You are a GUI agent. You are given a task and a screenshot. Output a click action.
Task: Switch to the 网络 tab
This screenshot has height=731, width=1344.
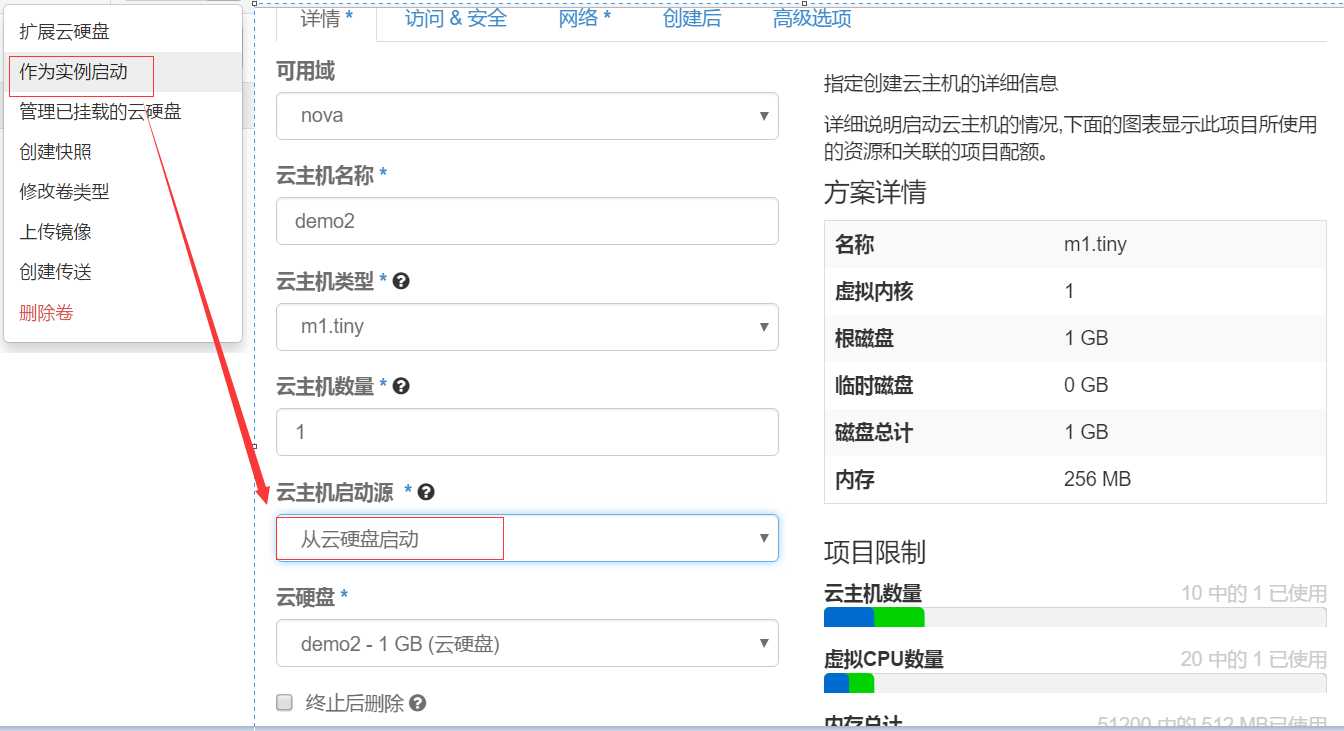click(x=585, y=19)
